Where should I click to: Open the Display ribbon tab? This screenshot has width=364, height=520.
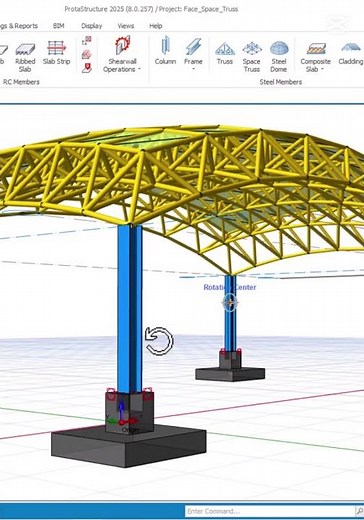(x=92, y=26)
